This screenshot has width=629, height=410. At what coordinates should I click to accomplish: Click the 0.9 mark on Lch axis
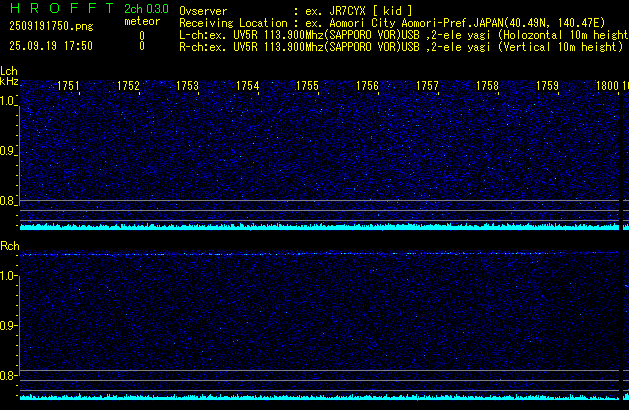9,151
